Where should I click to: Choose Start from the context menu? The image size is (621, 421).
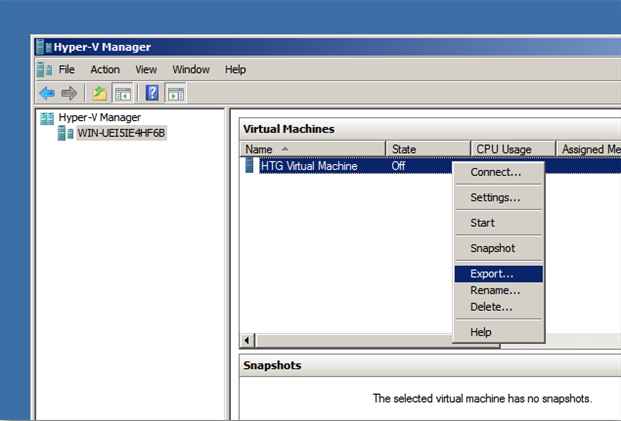499,223
